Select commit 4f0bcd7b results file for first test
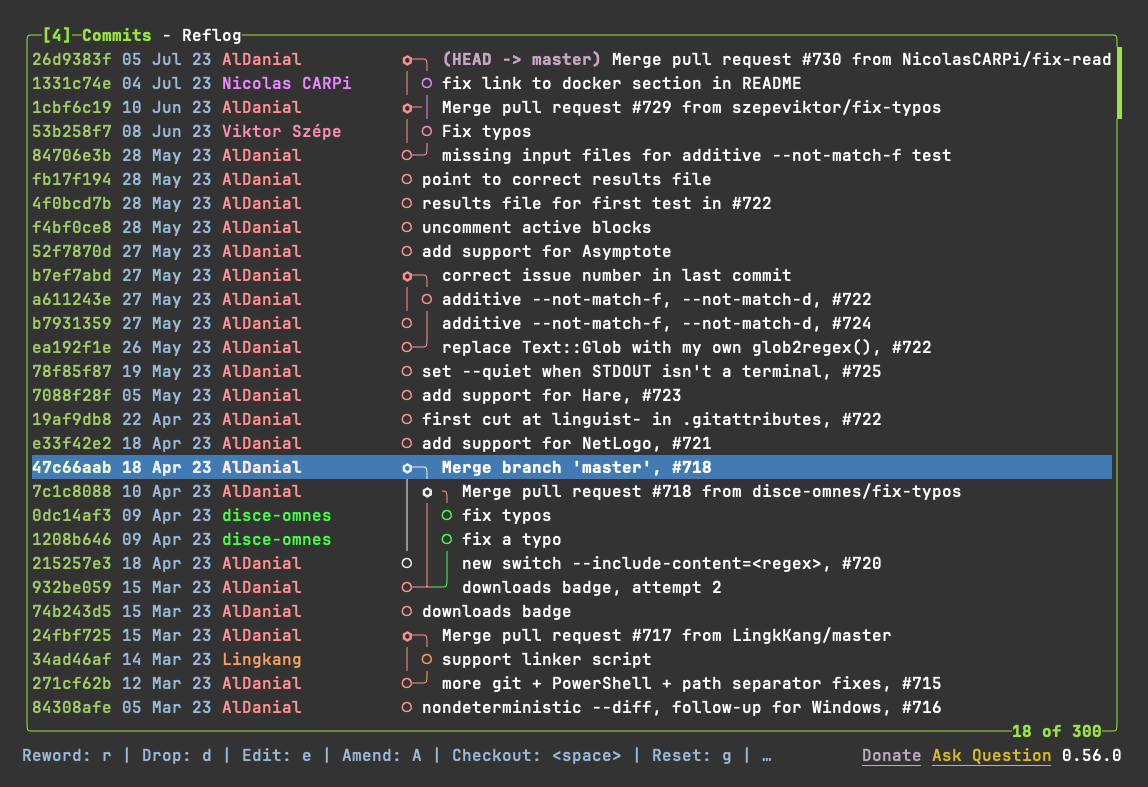 tap(572, 204)
